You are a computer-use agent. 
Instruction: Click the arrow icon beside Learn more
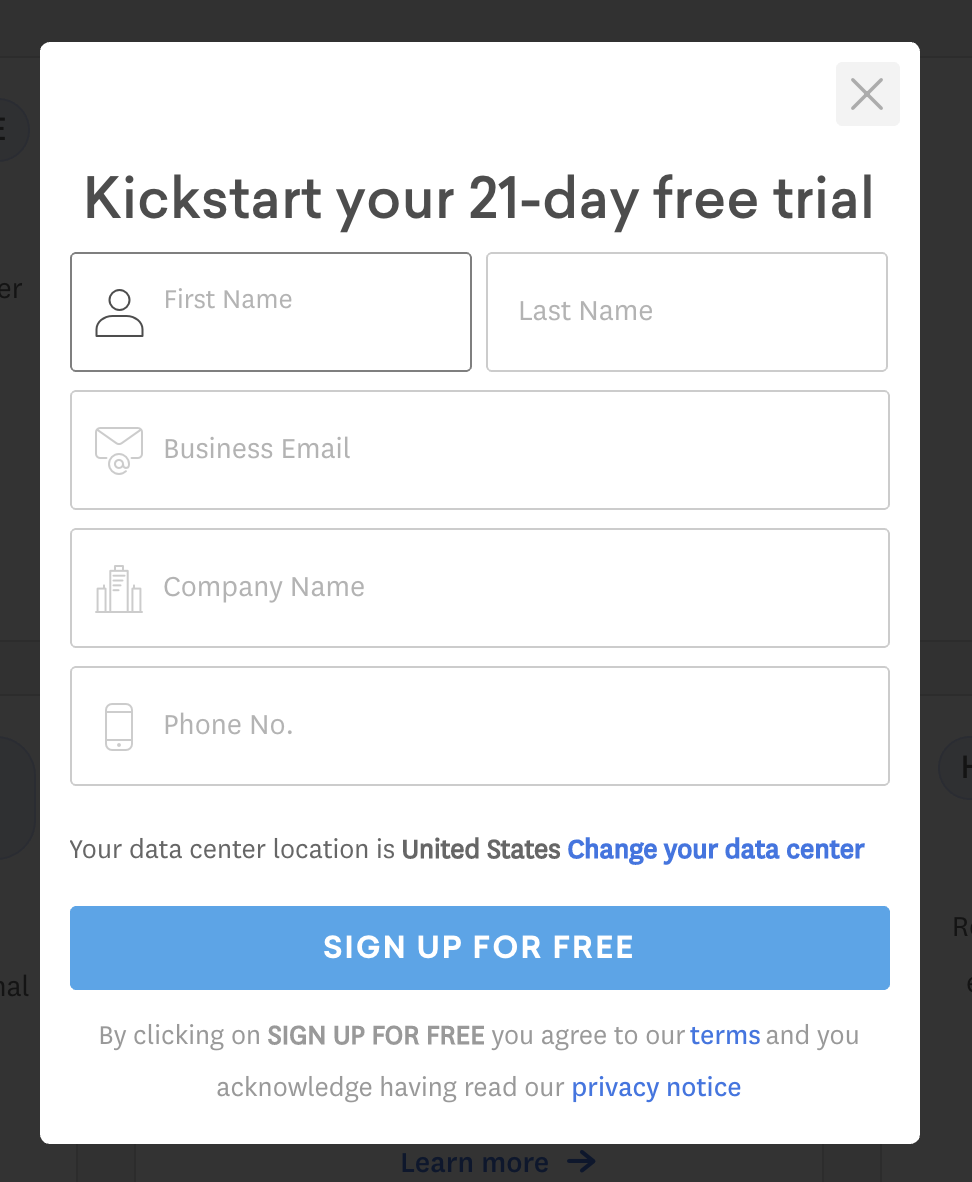click(x=581, y=1161)
